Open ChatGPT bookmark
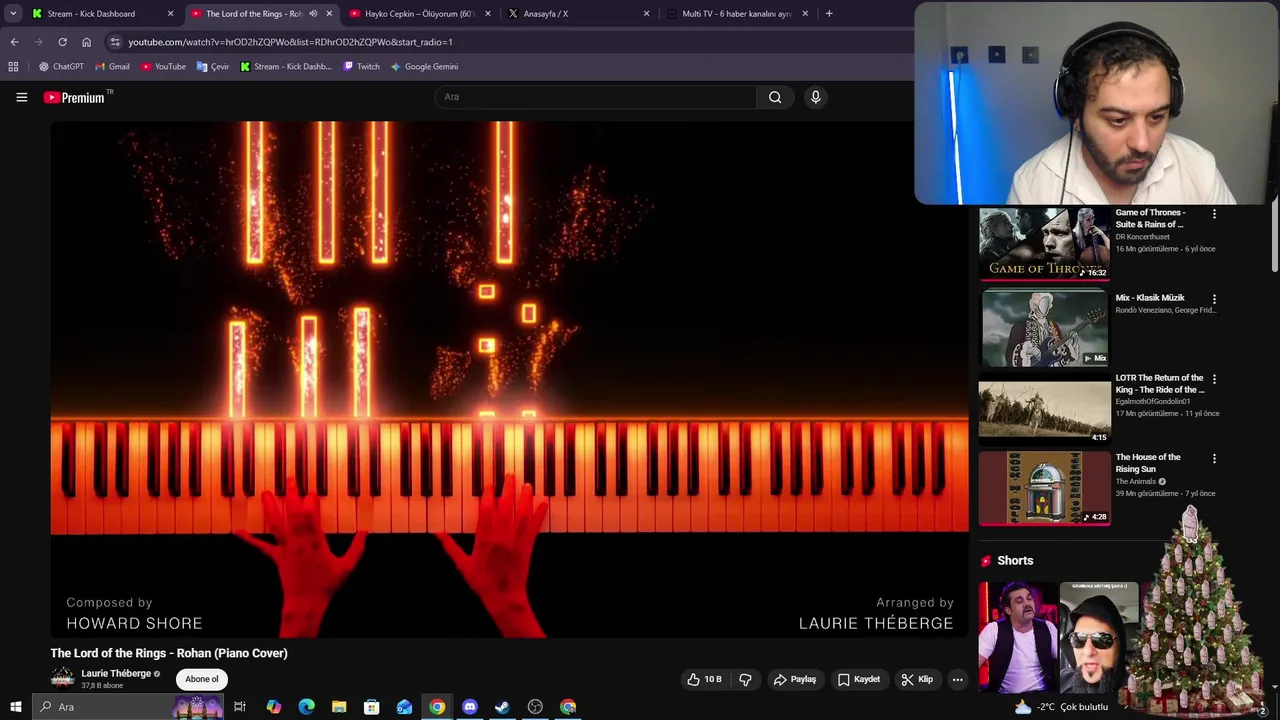The width and height of the screenshot is (1280, 720). [x=61, y=66]
